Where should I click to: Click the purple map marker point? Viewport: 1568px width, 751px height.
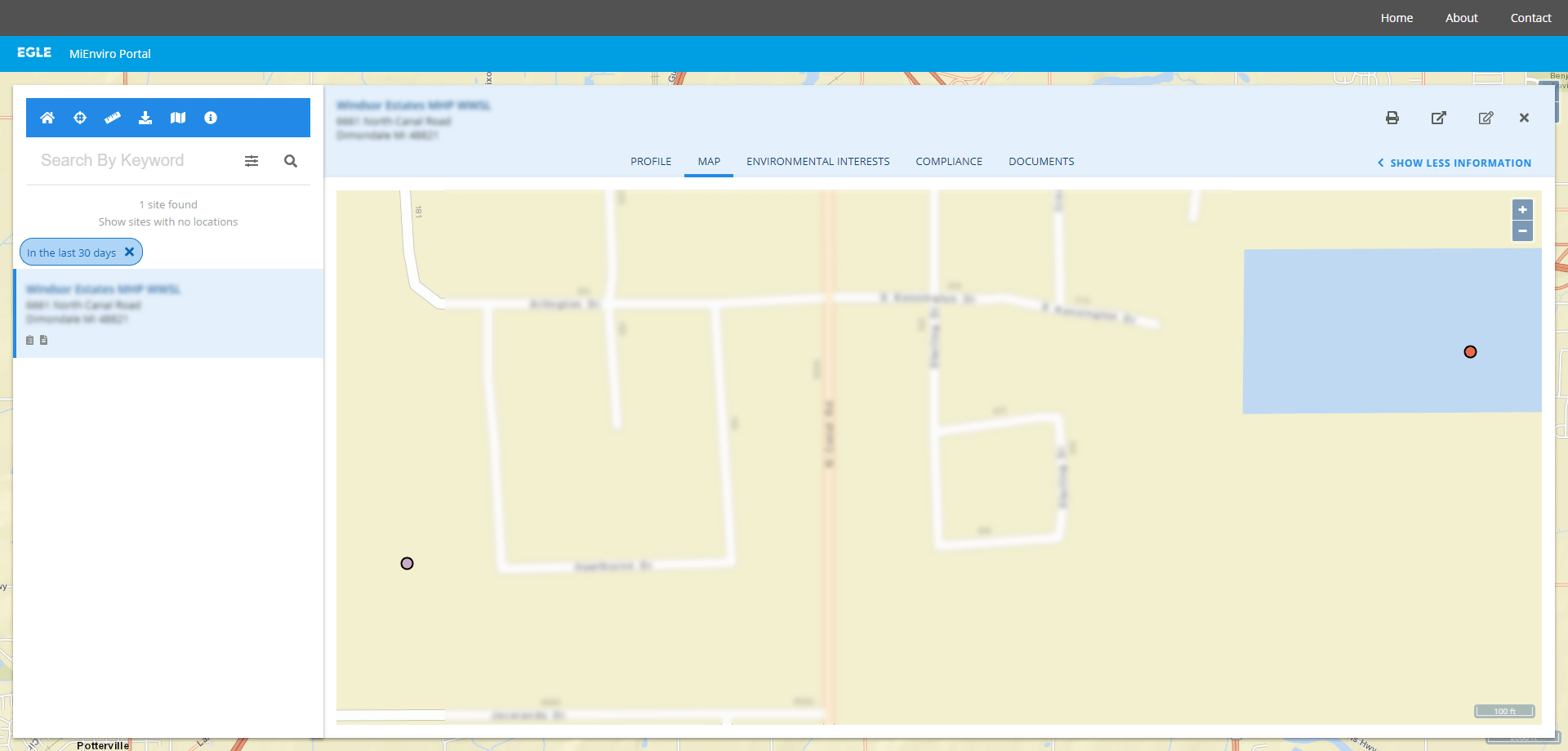pos(408,564)
